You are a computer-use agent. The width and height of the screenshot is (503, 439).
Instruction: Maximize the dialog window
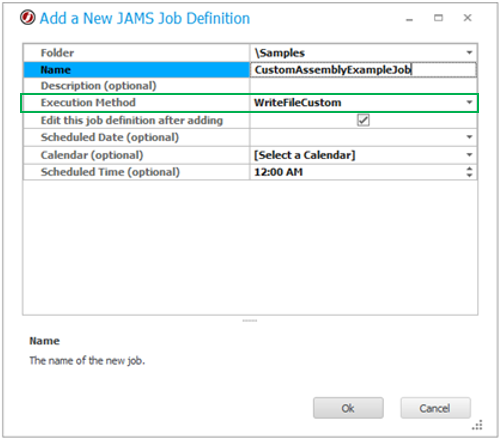[438, 18]
